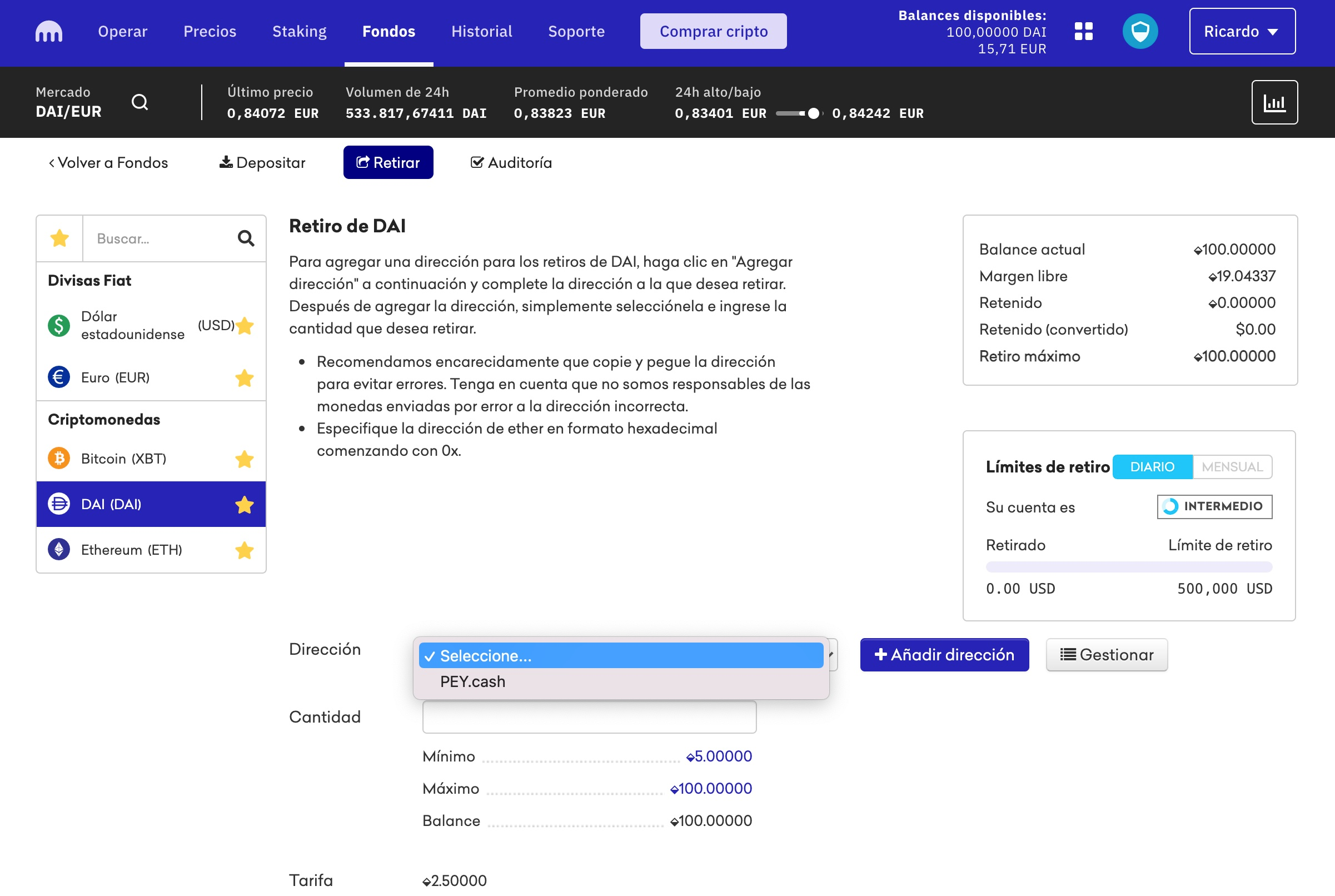Select the Ethereum (ETH) currency row
Viewport: 1335px width, 896px height.
tap(151, 550)
